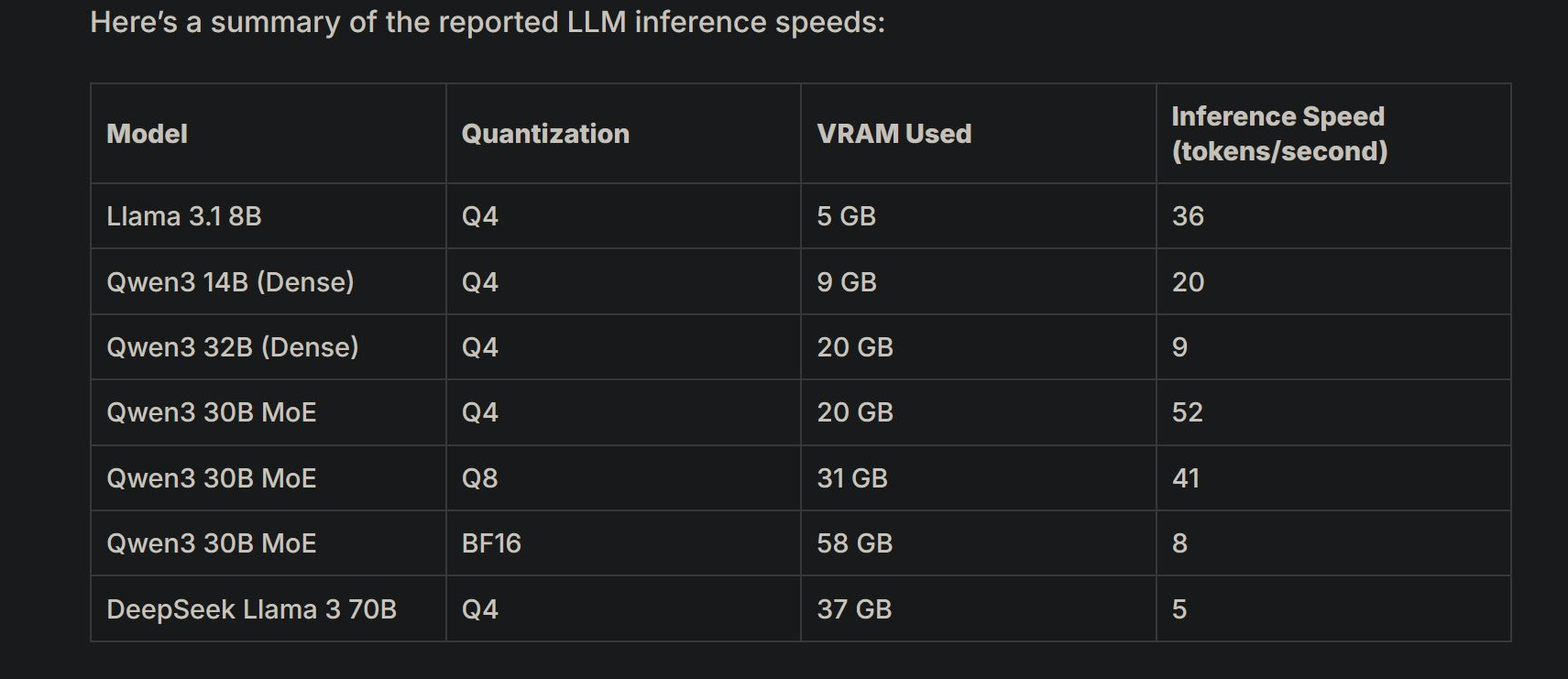Screen dimensions: 1568x679
Task: Click the 5 GB VRAM cell
Action: (x=846, y=216)
